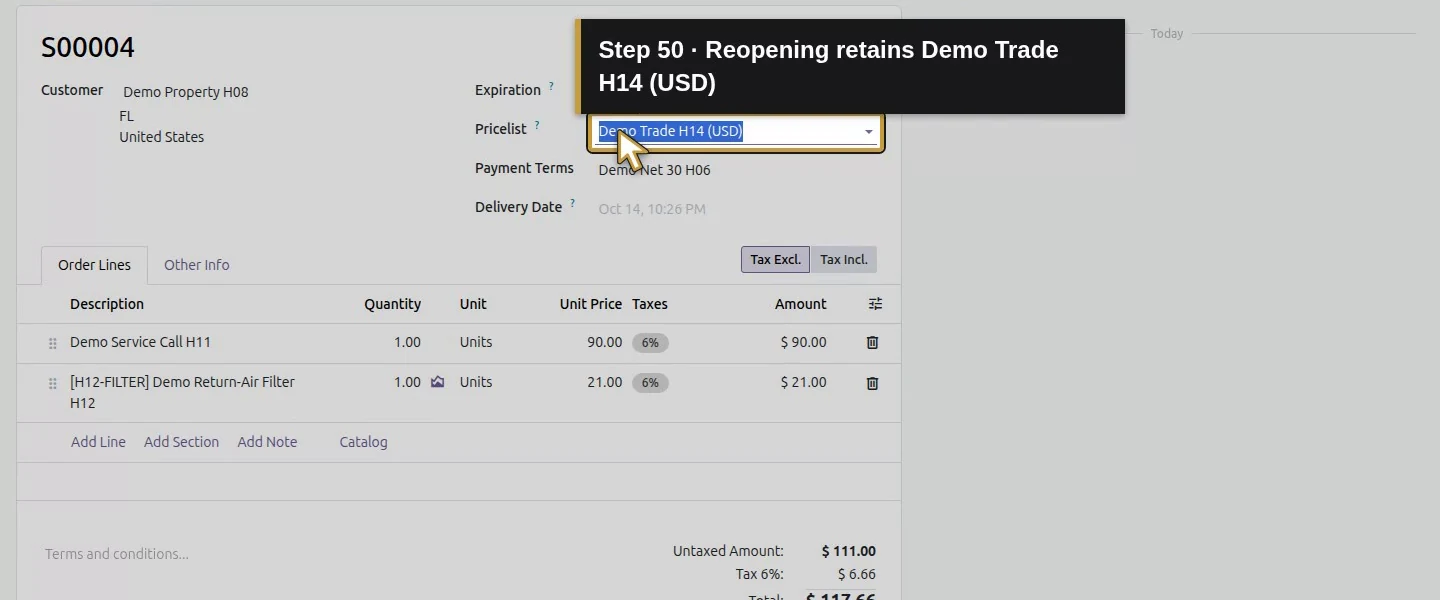Open help tooltip next to Expiration

(551, 87)
